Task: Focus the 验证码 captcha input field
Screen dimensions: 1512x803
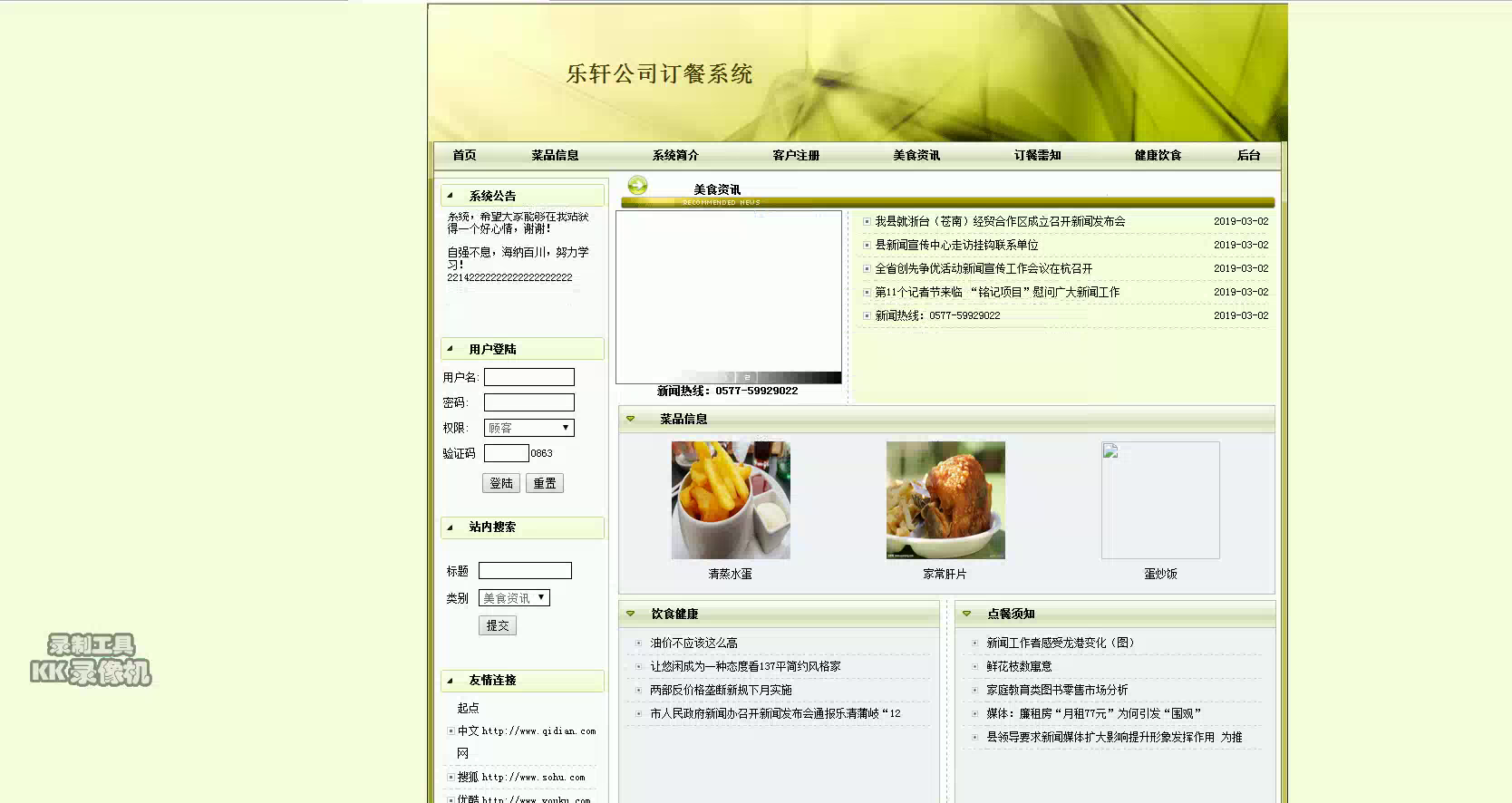Action: coord(507,453)
